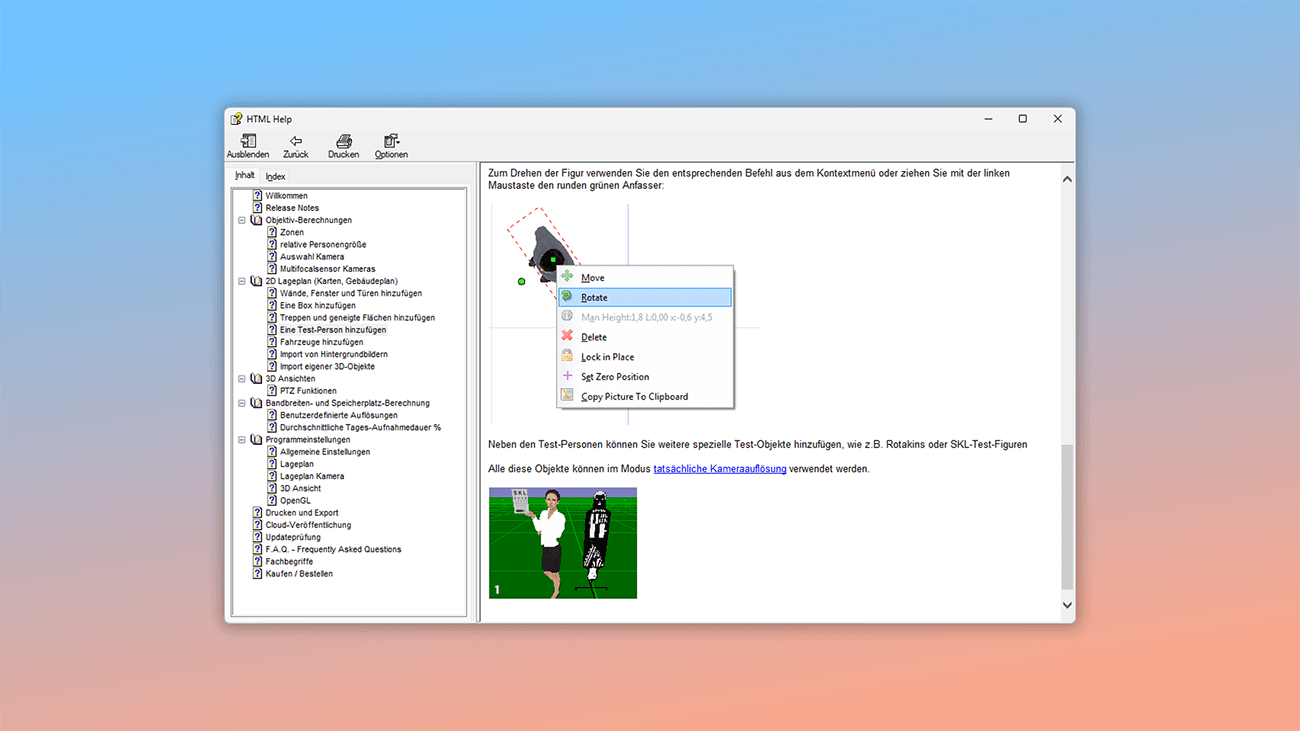The image size is (1300, 731).
Task: Click the book icon beside Objektiv-Berechnungen
Action: 257,220
